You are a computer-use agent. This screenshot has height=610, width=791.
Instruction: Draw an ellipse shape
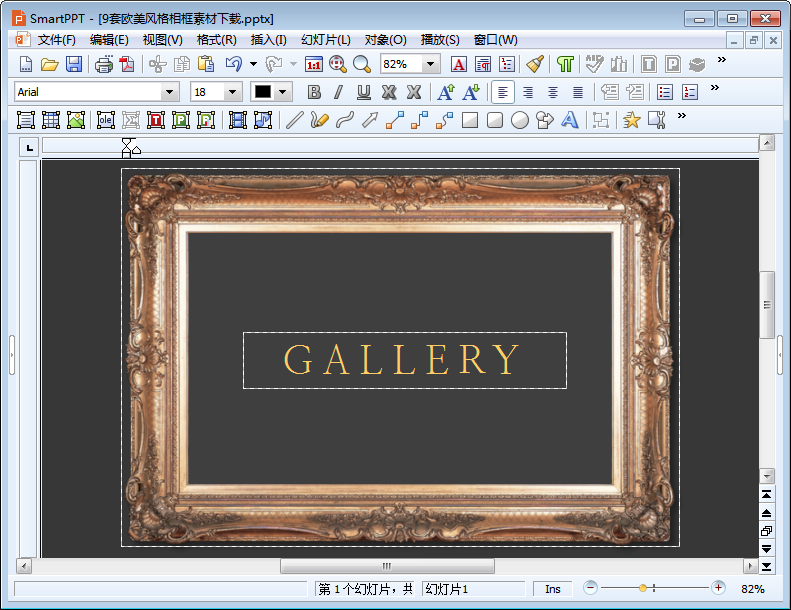coord(520,120)
